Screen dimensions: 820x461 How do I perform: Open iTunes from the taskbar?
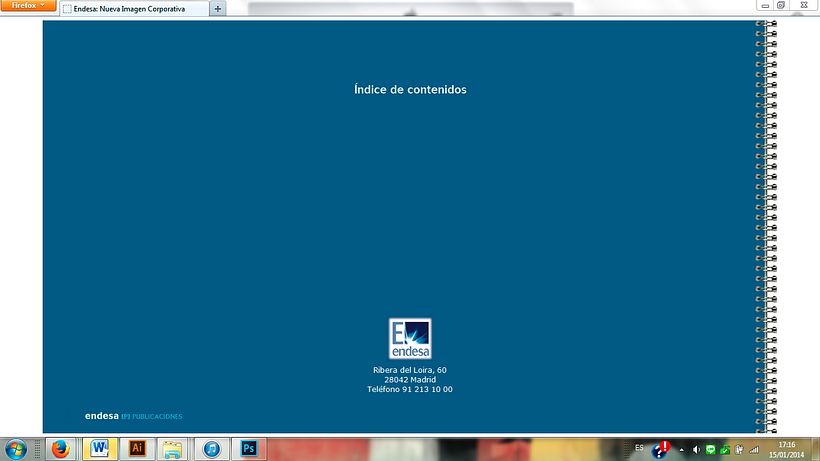coord(212,449)
